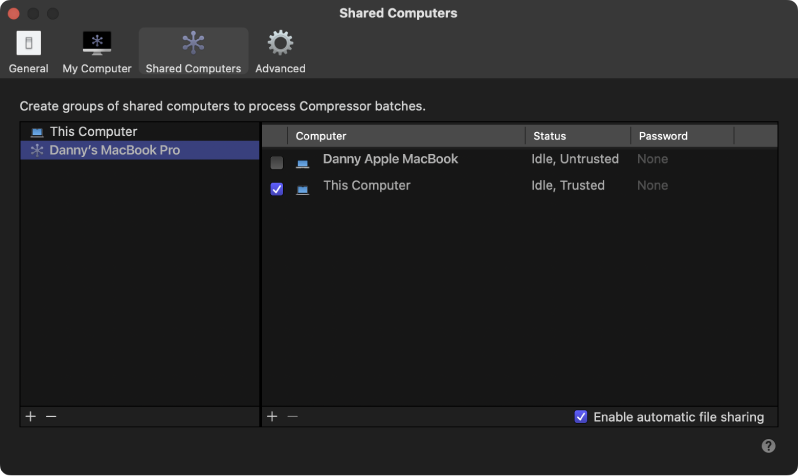Open the General preferences pane

28,51
